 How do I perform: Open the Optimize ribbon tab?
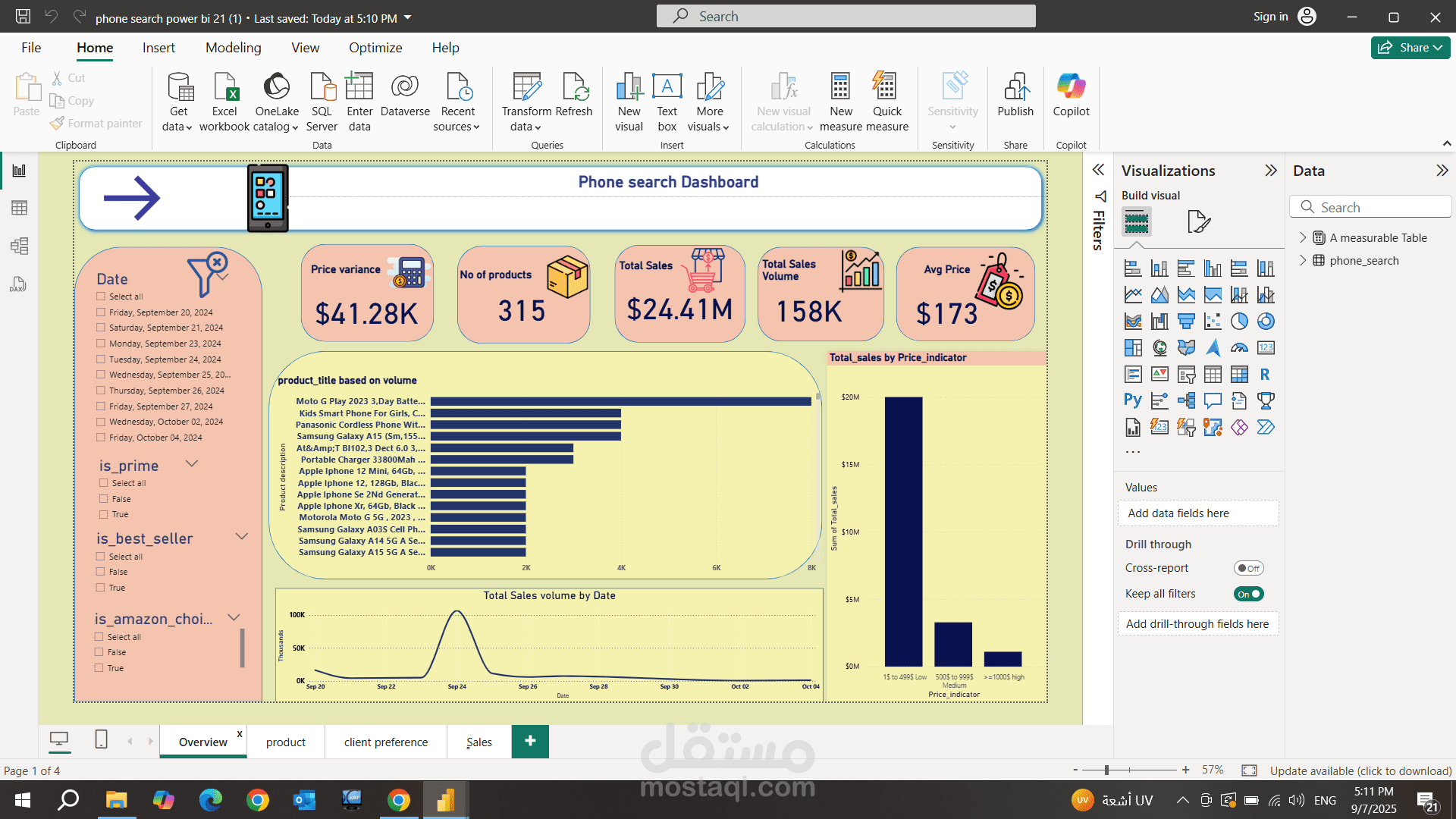pos(375,48)
